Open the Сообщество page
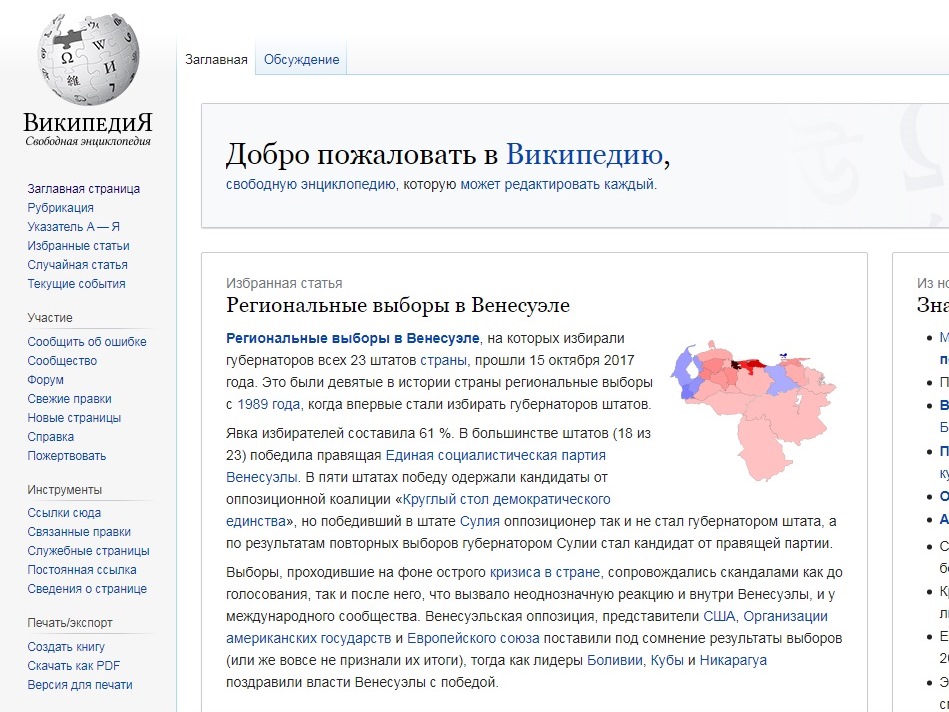Image resolution: width=949 pixels, height=712 pixels. click(62, 361)
